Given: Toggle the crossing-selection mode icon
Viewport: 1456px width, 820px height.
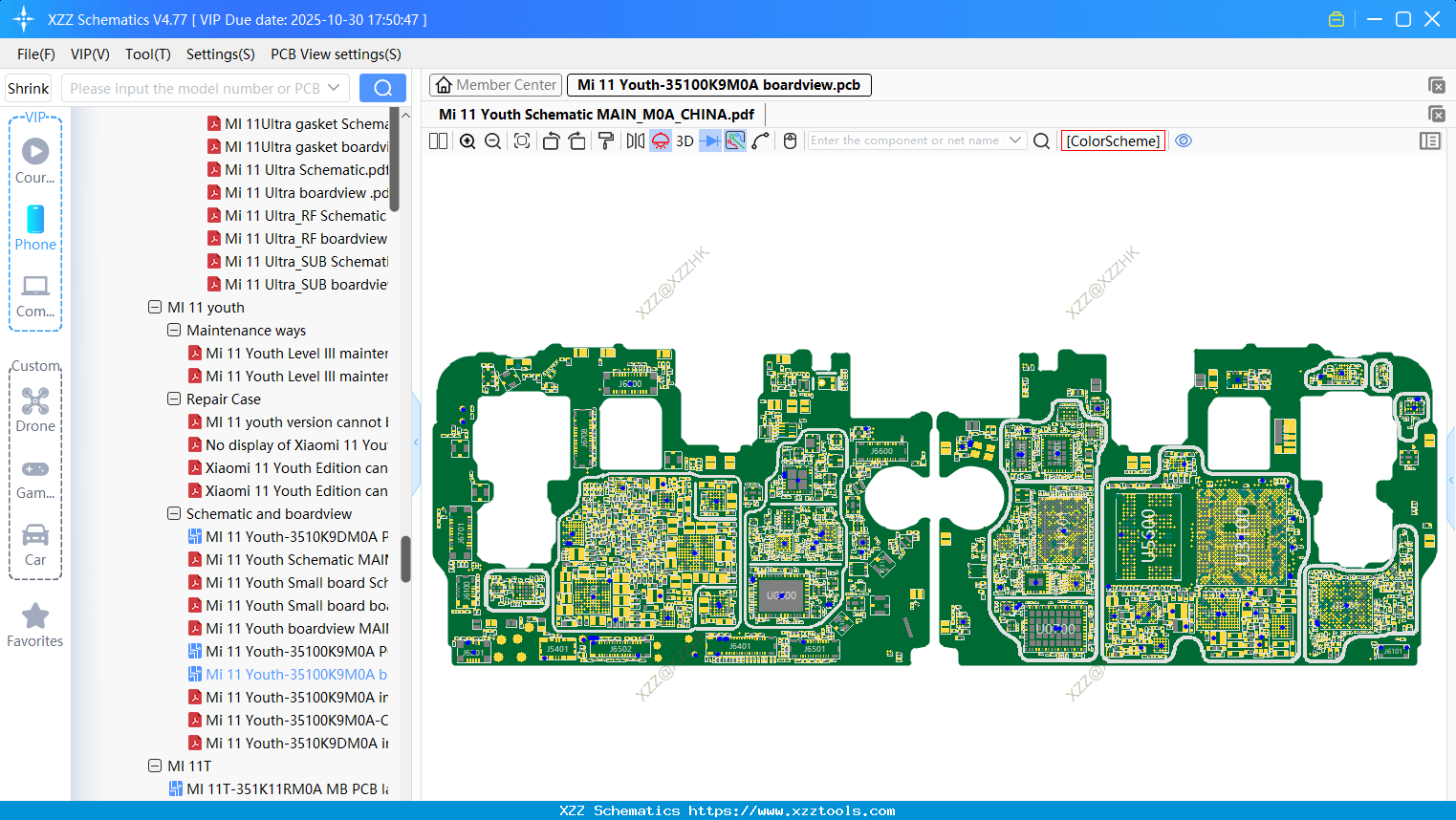Looking at the screenshot, I should coord(735,140).
